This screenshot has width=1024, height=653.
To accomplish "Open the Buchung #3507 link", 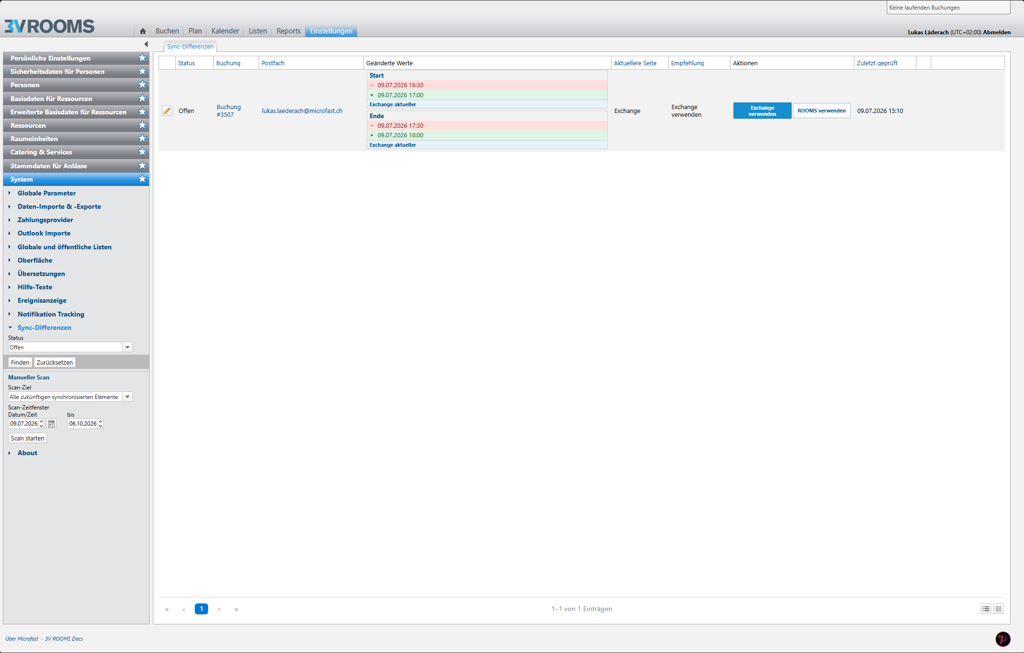I will 229,111.
